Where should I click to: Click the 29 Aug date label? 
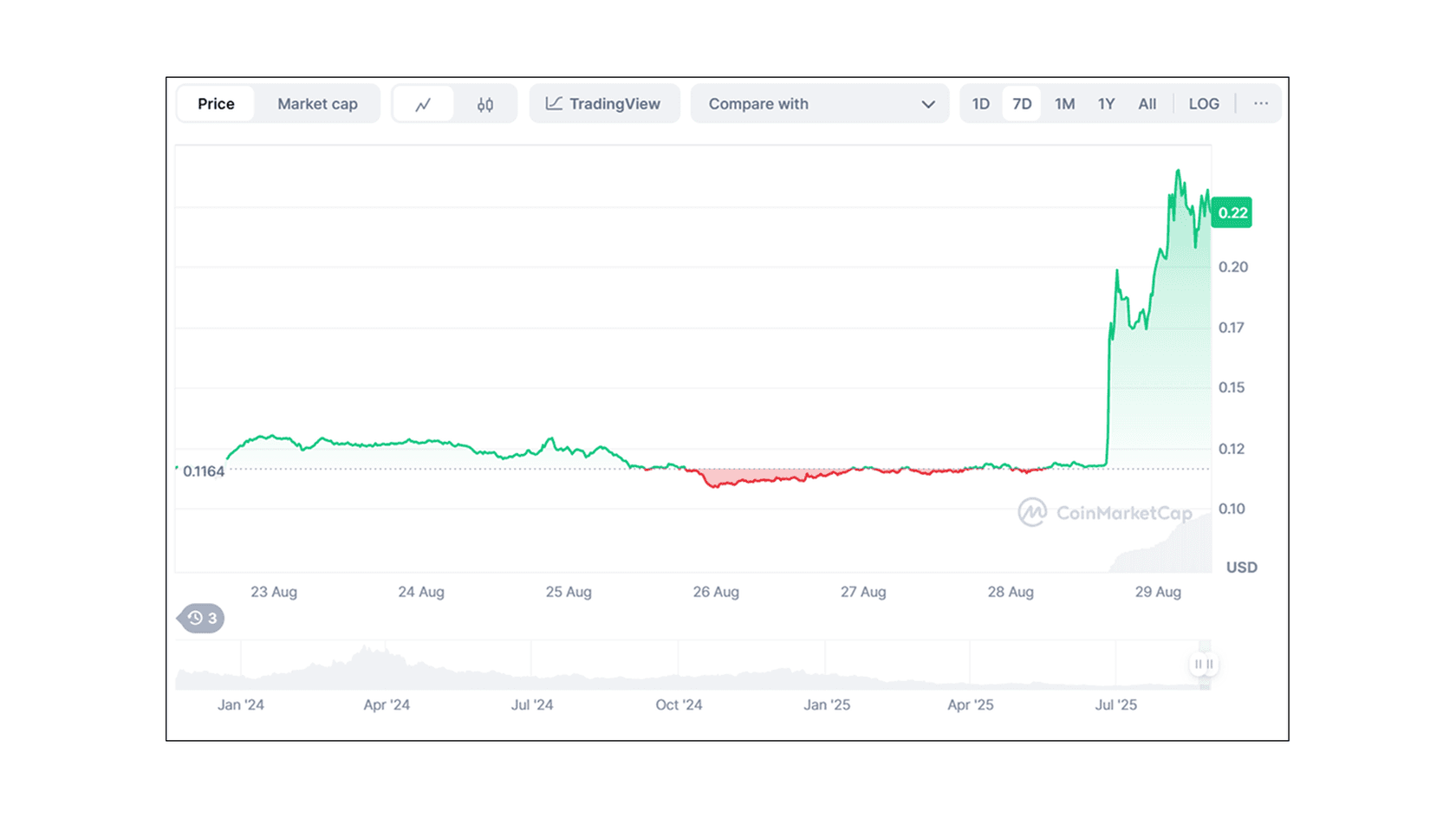pyautogui.click(x=1158, y=592)
